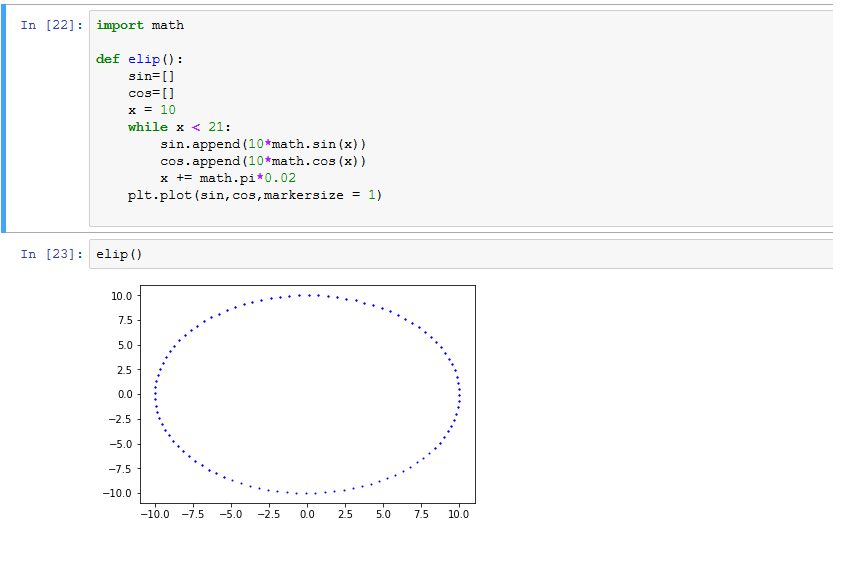Click the In [23] prompt label
Screen dimensions: 843x567
pos(52,254)
